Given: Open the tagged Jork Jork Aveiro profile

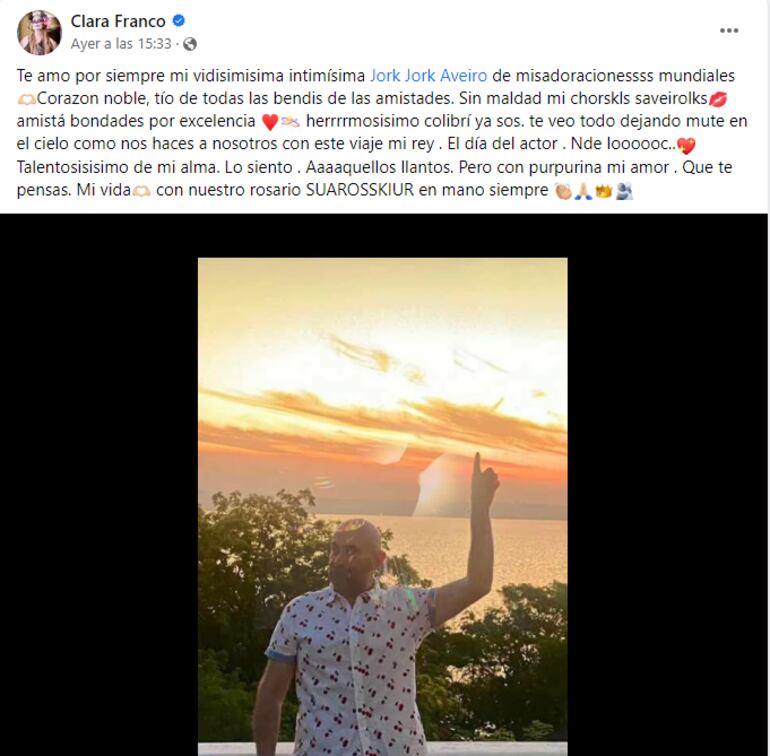Looking at the screenshot, I should click(428, 76).
